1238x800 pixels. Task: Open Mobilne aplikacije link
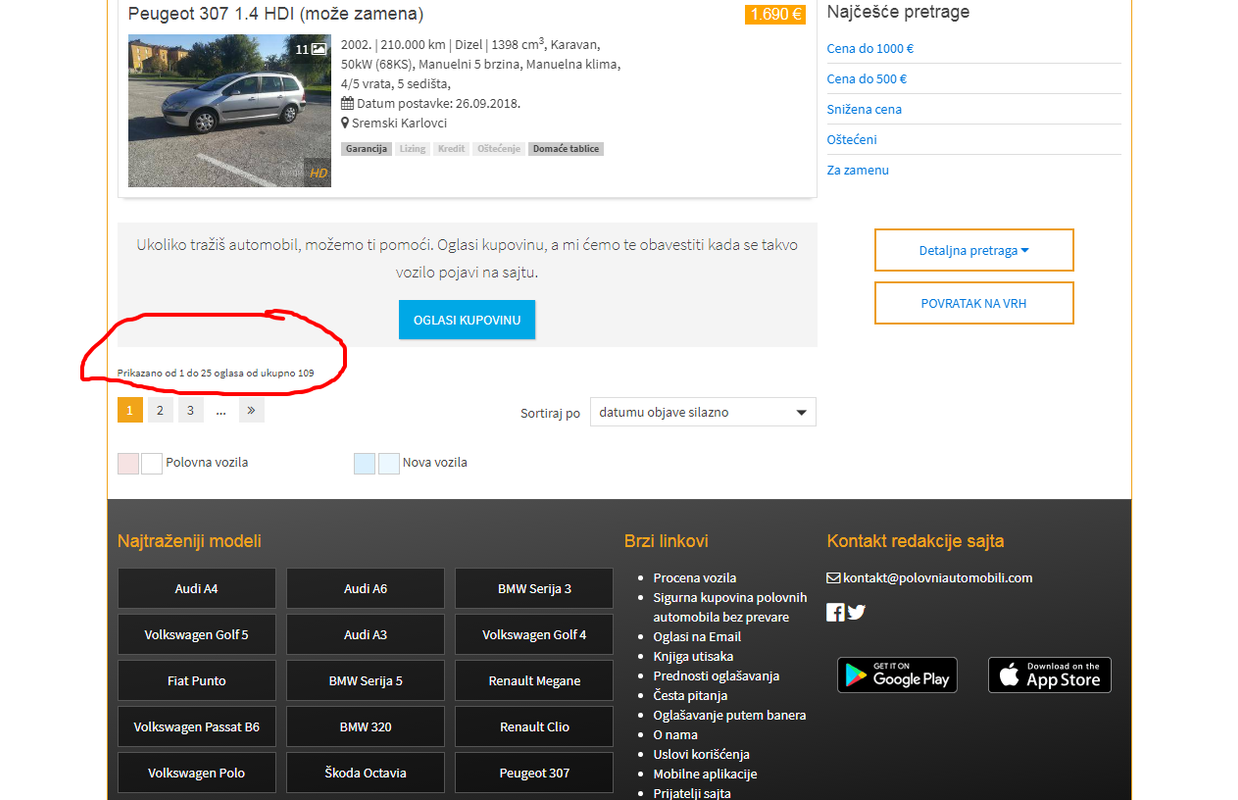705,774
